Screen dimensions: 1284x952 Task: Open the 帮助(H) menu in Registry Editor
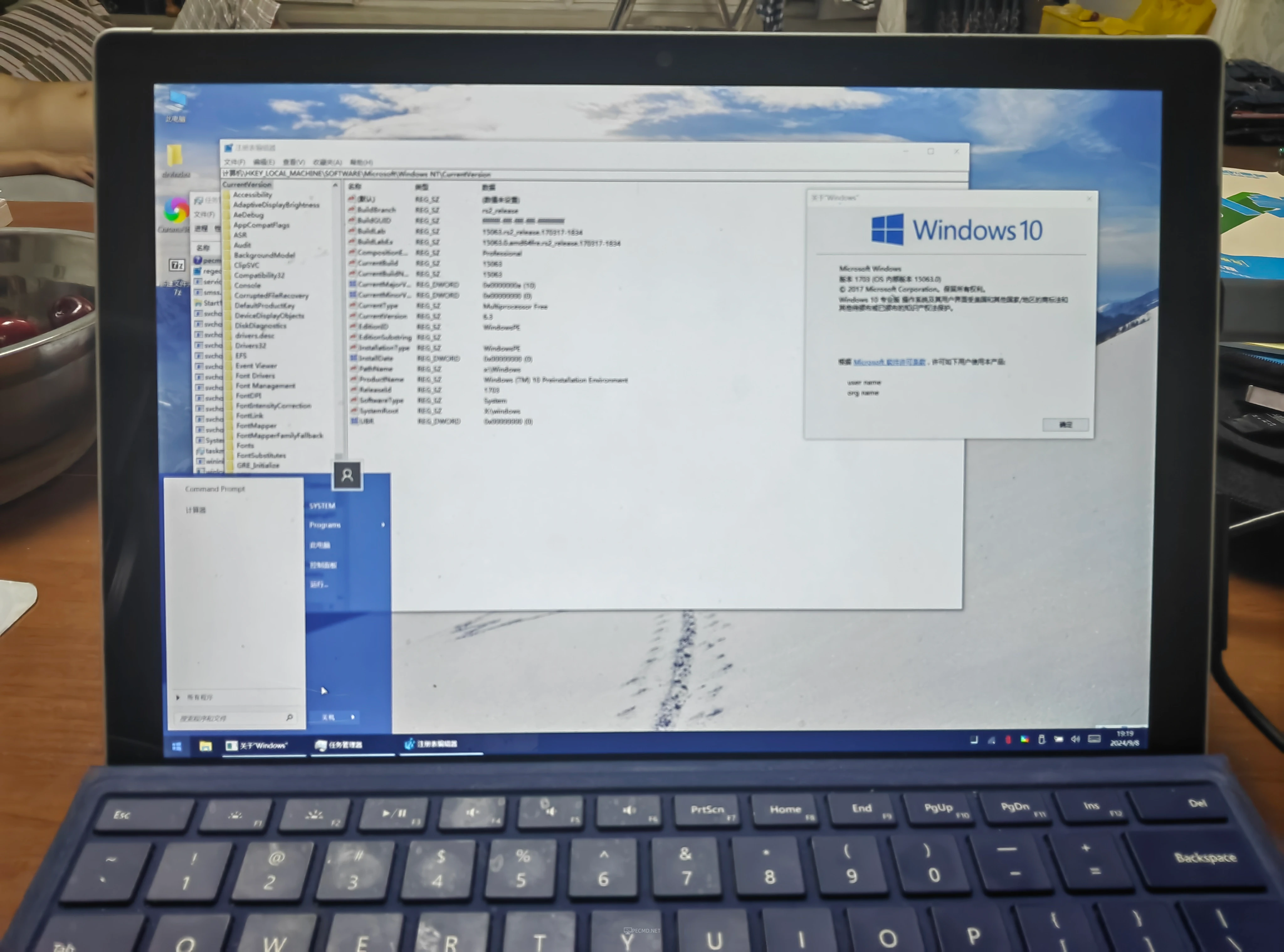click(361, 162)
